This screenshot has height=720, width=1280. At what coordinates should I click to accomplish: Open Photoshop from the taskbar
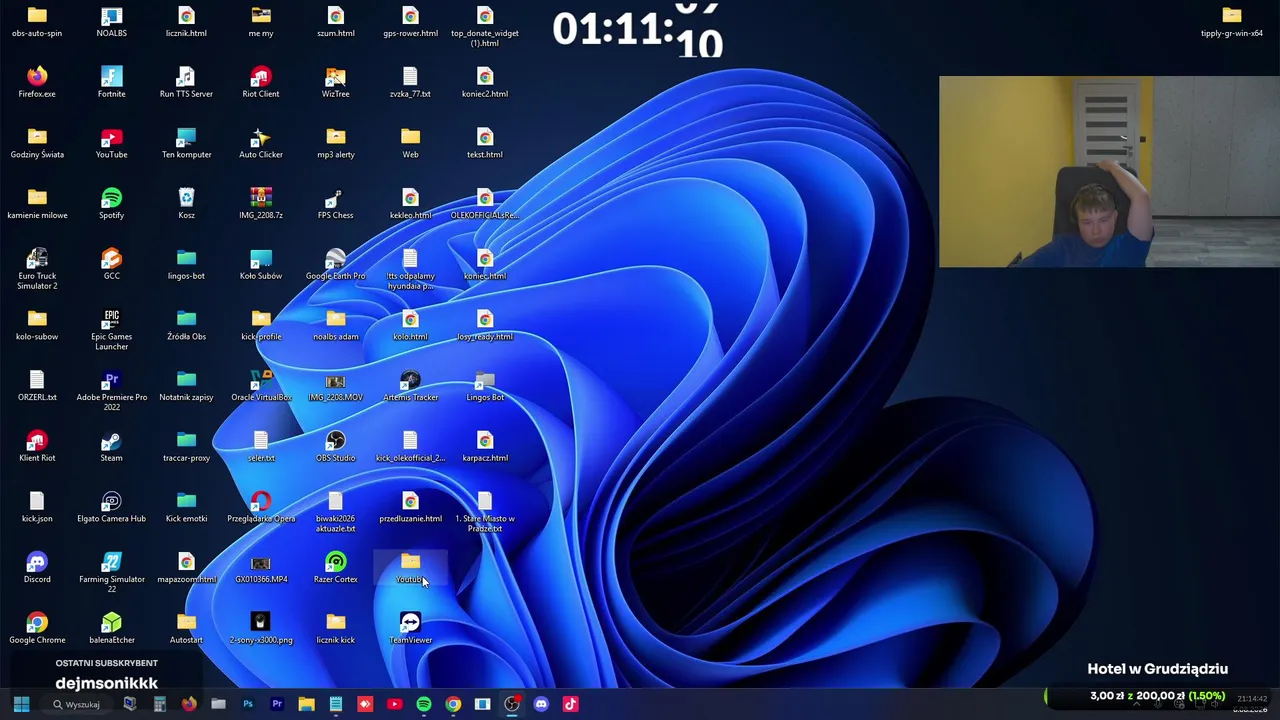click(x=248, y=704)
